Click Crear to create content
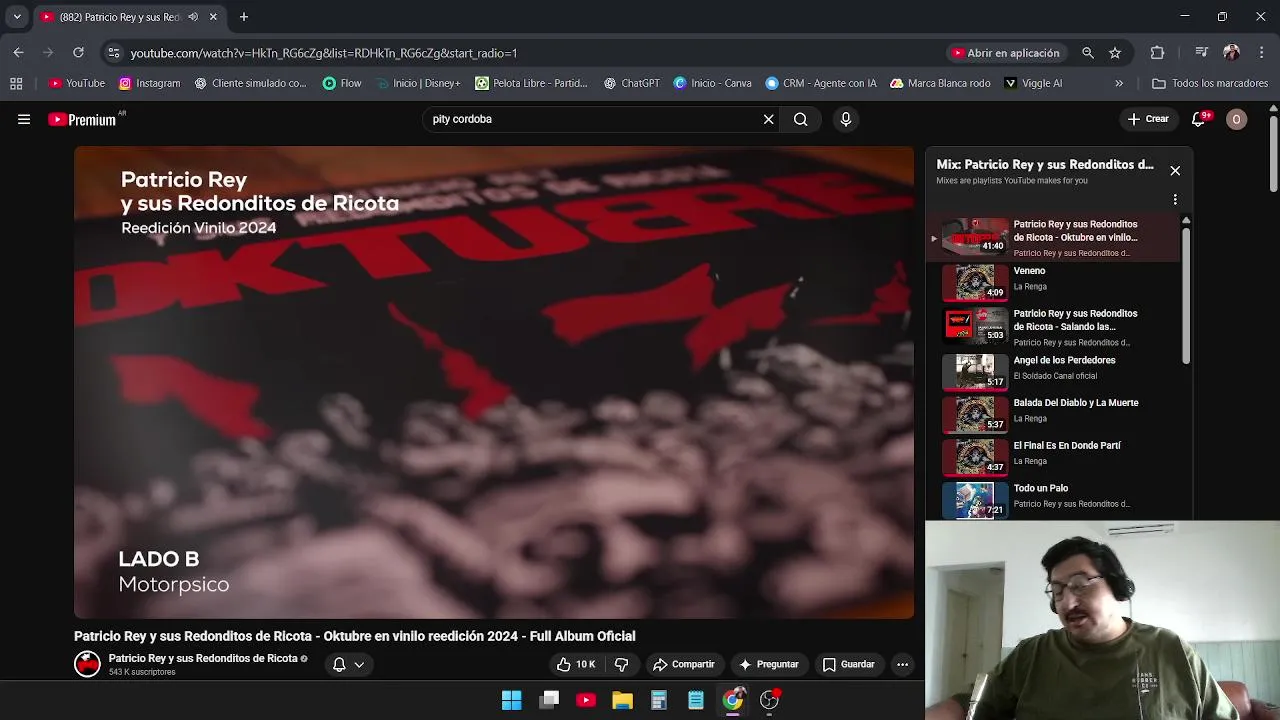This screenshot has height=720, width=1280. click(1148, 119)
